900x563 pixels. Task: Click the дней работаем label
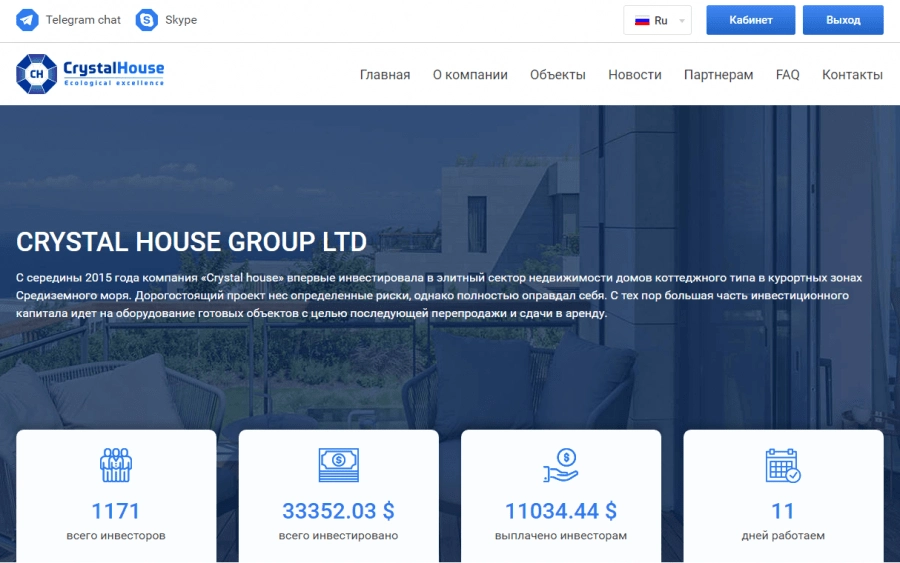[x=783, y=535]
